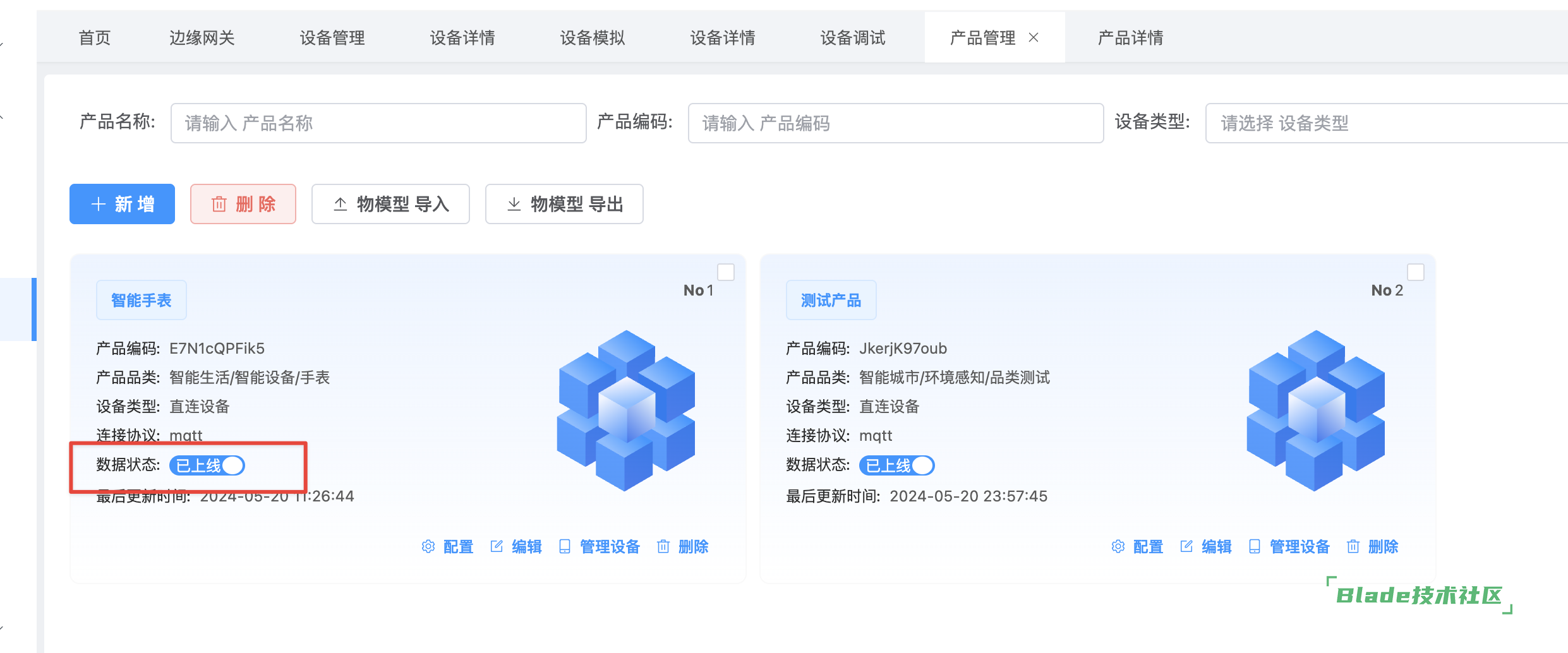
Task: Switch to the 边缘网关 tab
Action: (202, 38)
